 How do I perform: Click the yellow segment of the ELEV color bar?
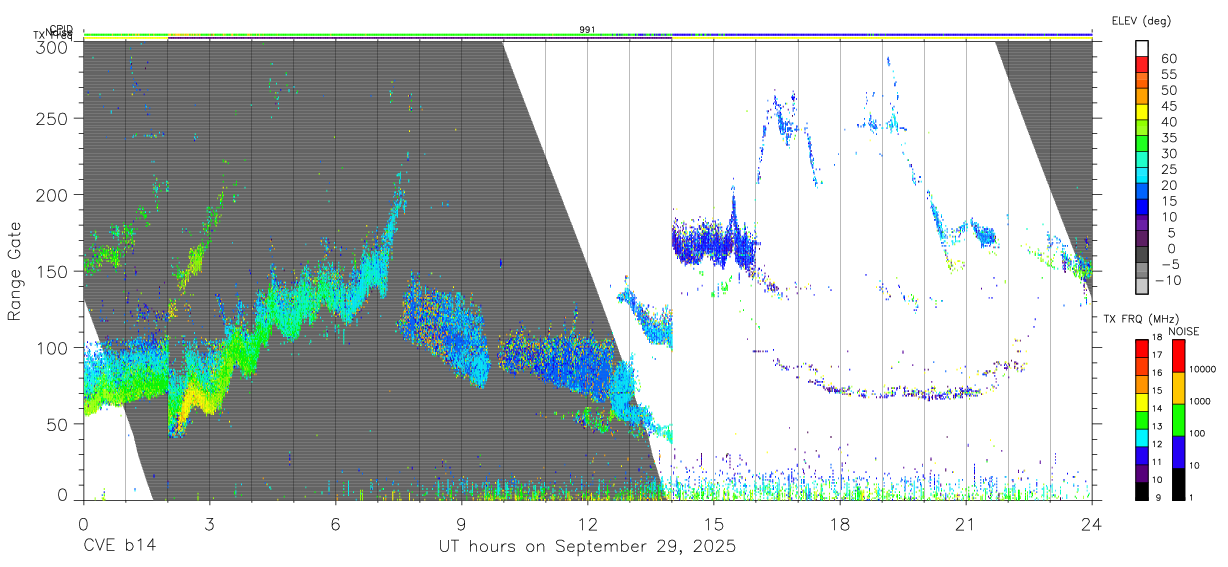1142,113
